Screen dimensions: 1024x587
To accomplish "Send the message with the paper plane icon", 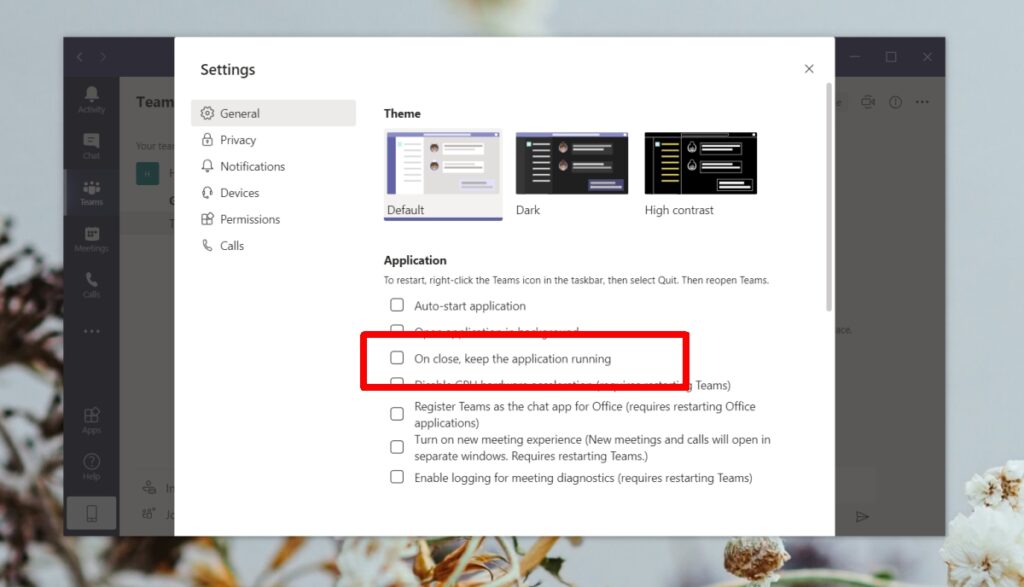I will click(x=863, y=516).
